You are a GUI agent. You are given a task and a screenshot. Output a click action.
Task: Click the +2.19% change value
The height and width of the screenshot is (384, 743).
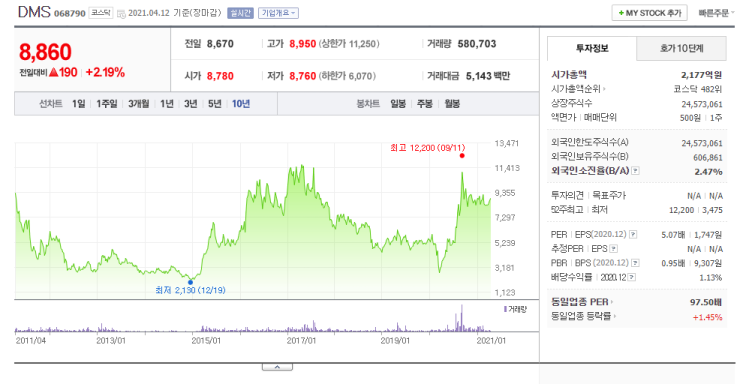[105, 73]
